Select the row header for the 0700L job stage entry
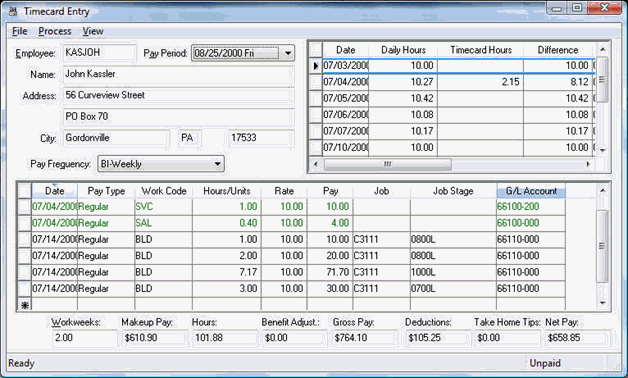The image size is (628, 378). pos(24,289)
